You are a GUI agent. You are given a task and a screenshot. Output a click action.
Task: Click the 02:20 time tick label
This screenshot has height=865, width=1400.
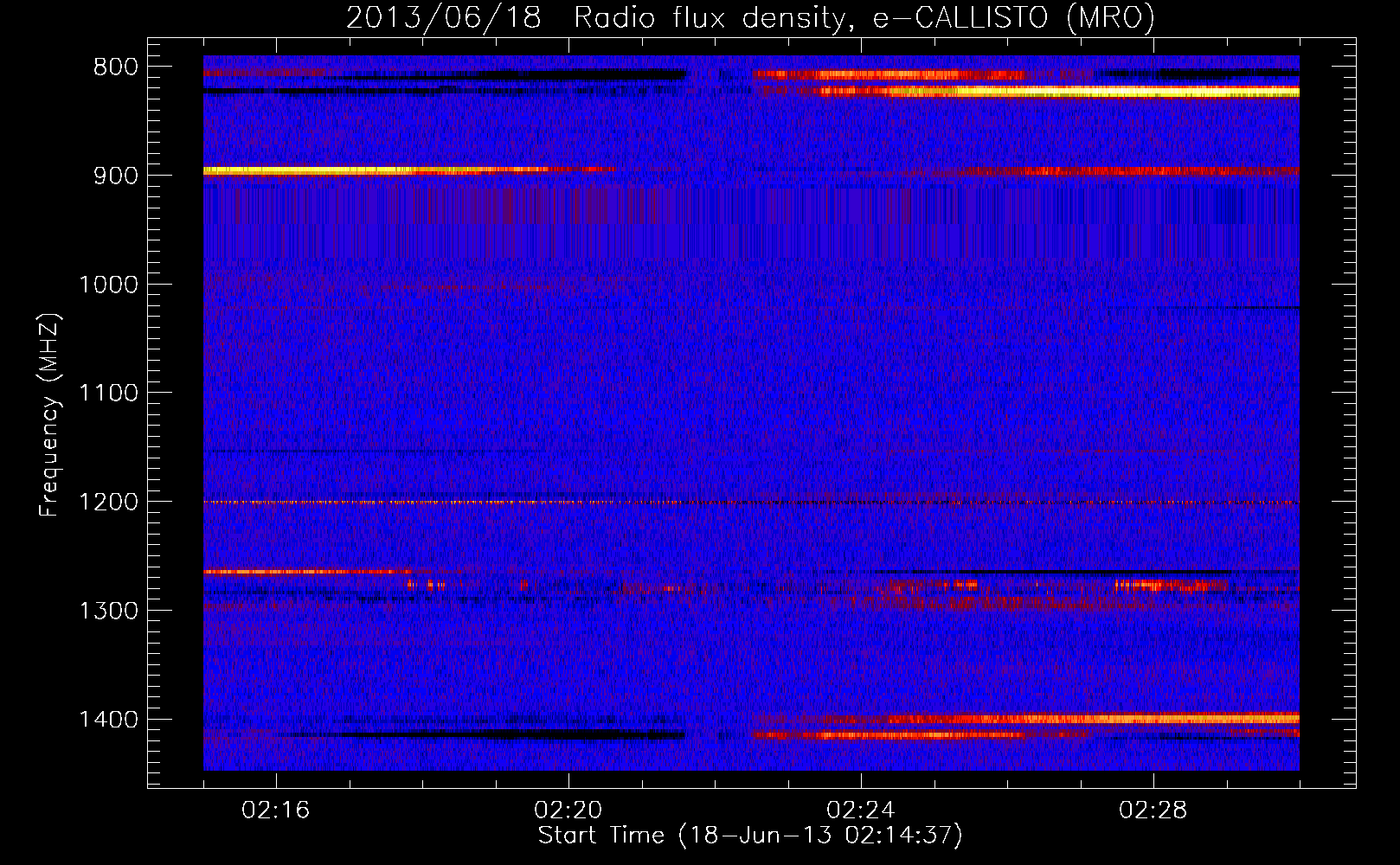pyautogui.click(x=568, y=811)
